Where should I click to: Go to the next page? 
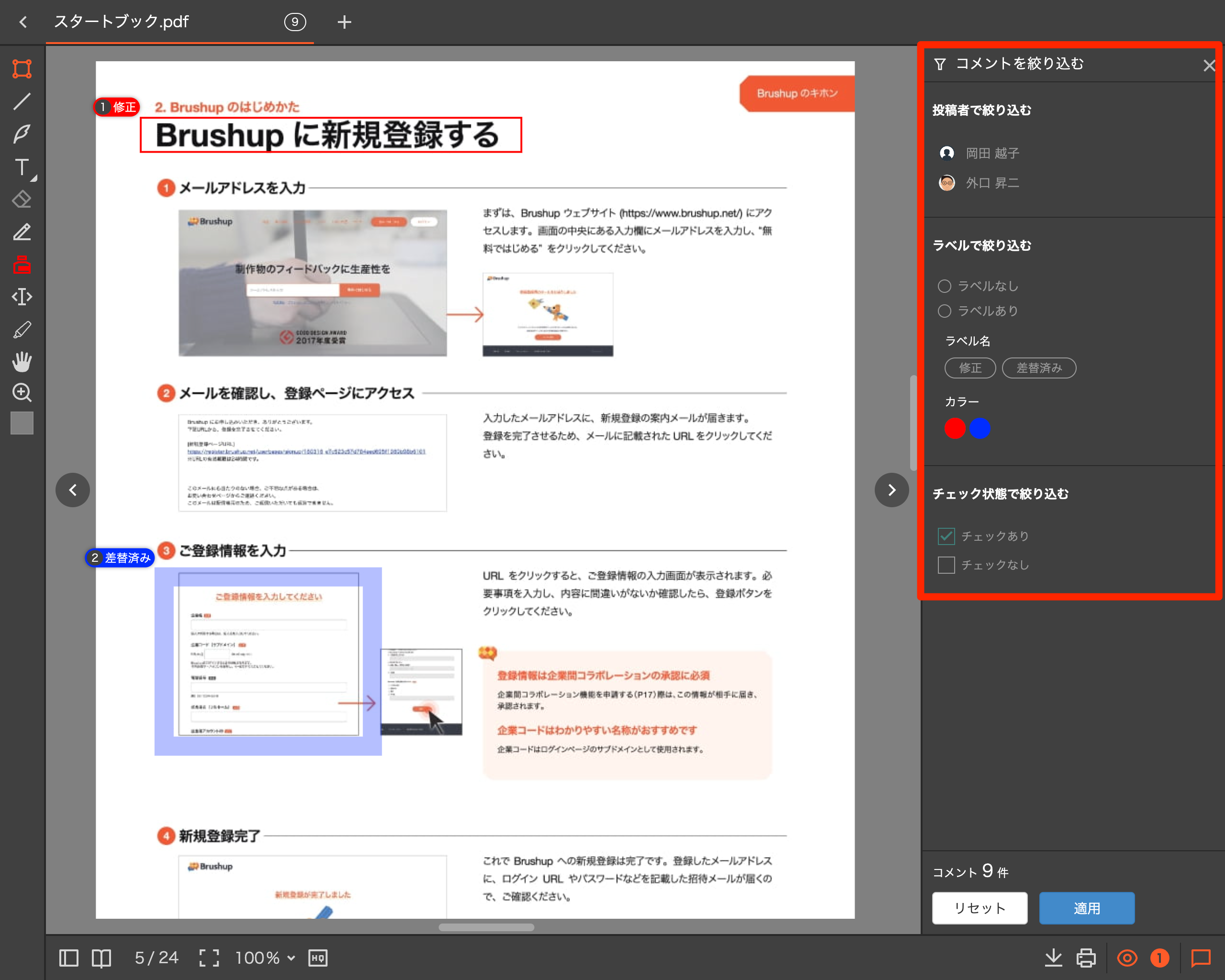coord(892,490)
